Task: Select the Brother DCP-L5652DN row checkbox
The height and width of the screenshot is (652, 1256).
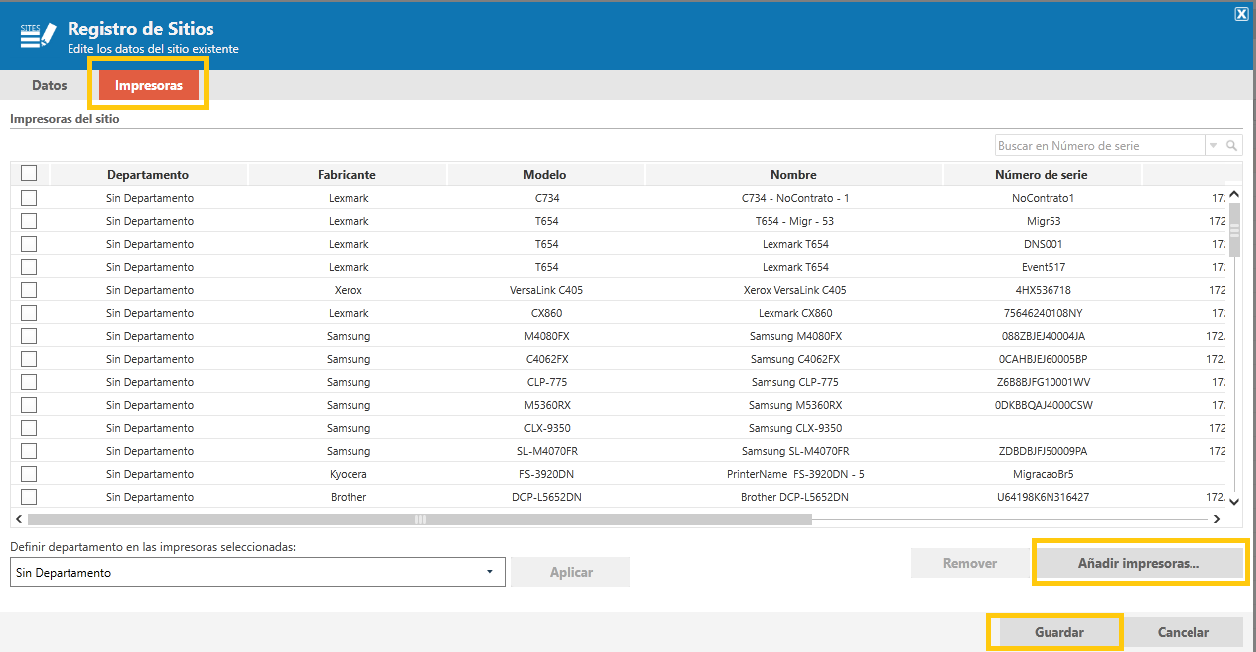Action: point(29,497)
